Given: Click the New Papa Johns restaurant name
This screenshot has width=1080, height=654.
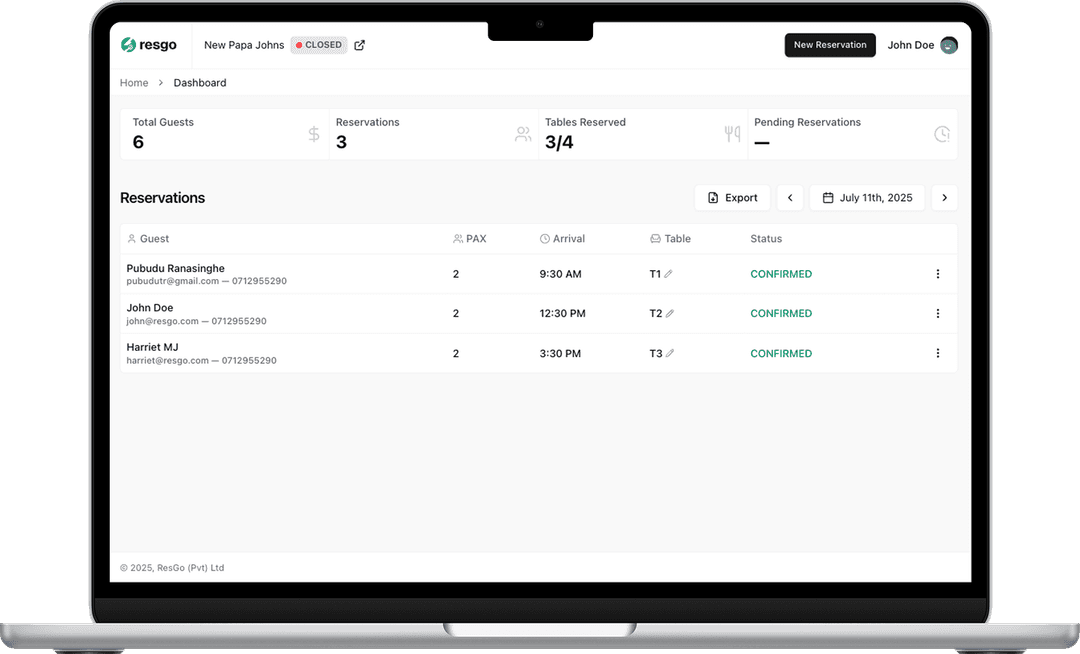Looking at the screenshot, I should tap(244, 45).
